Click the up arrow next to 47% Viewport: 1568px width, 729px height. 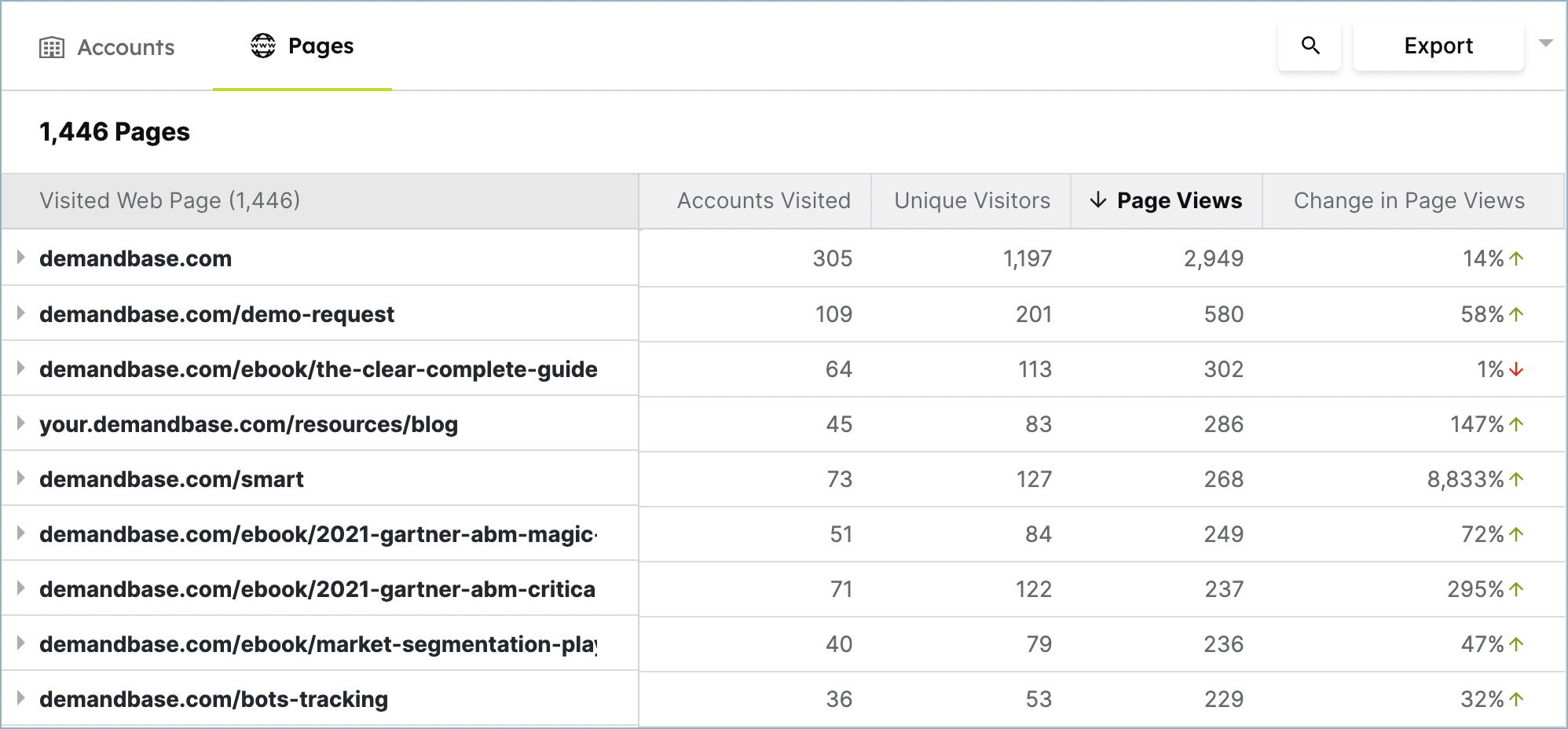(1516, 644)
